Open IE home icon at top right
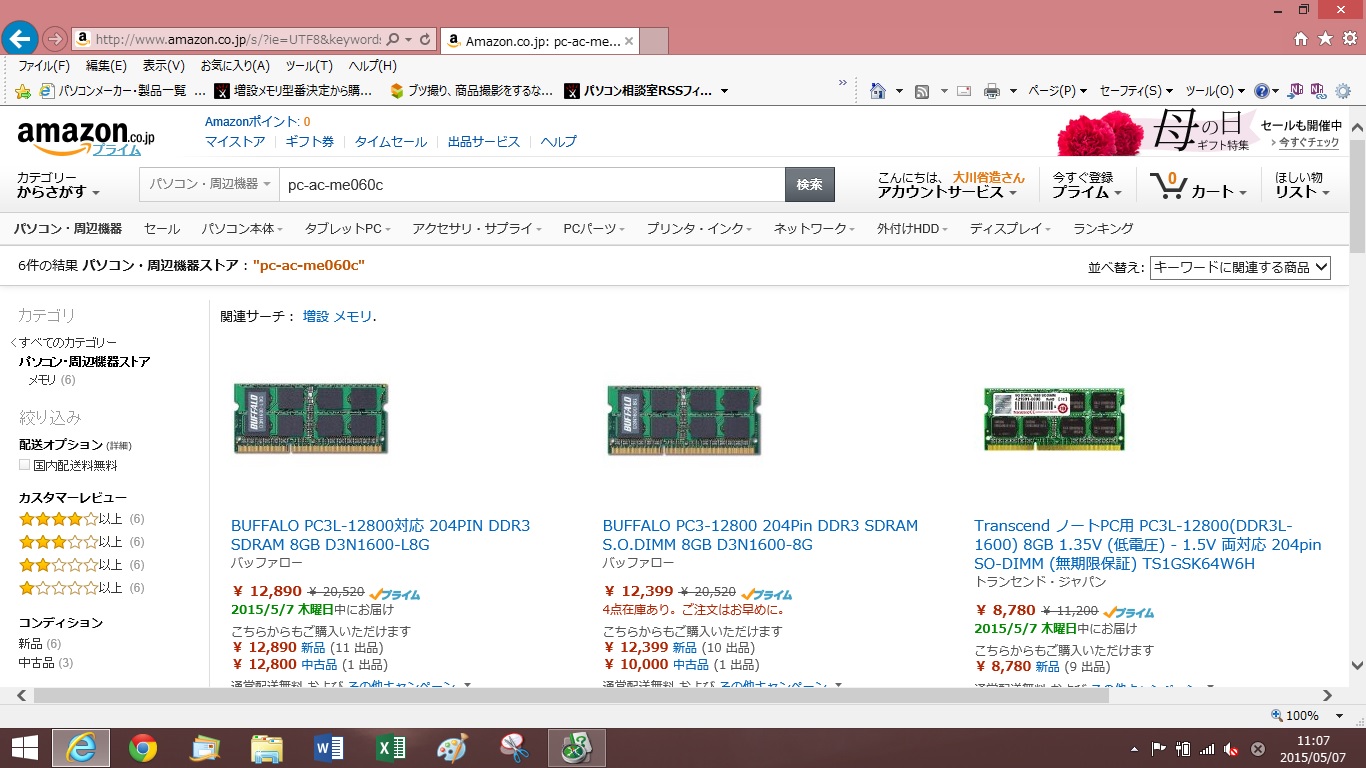Screen dimensions: 1366x768 pos(1301,39)
